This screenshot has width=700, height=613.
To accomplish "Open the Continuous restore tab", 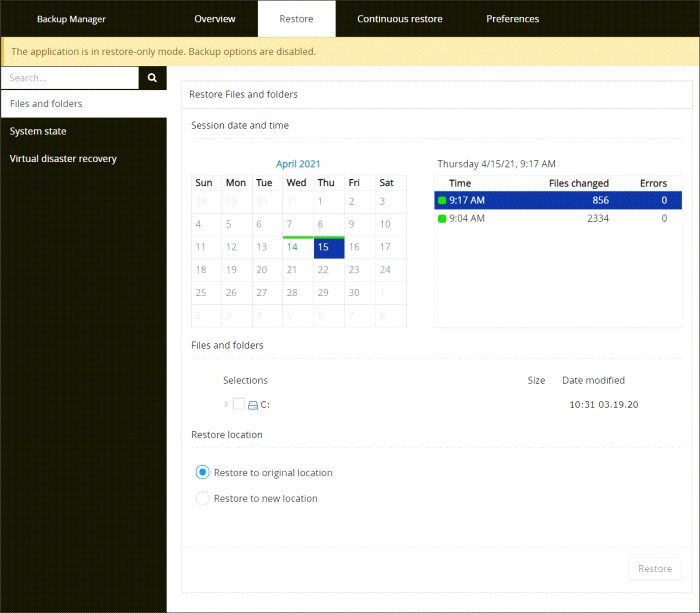I will pos(399,19).
